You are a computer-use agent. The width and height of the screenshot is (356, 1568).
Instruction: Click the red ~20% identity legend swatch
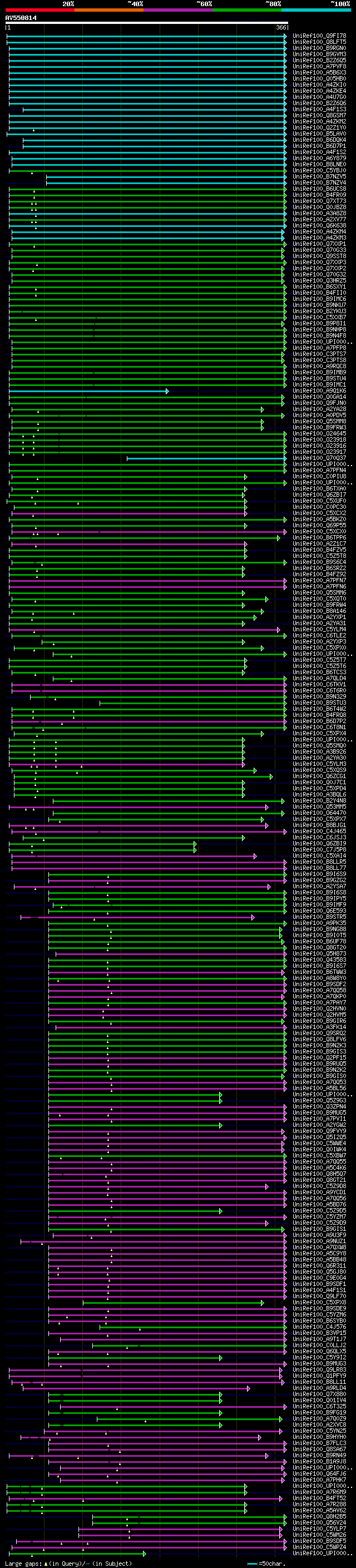pyautogui.click(x=39, y=10)
